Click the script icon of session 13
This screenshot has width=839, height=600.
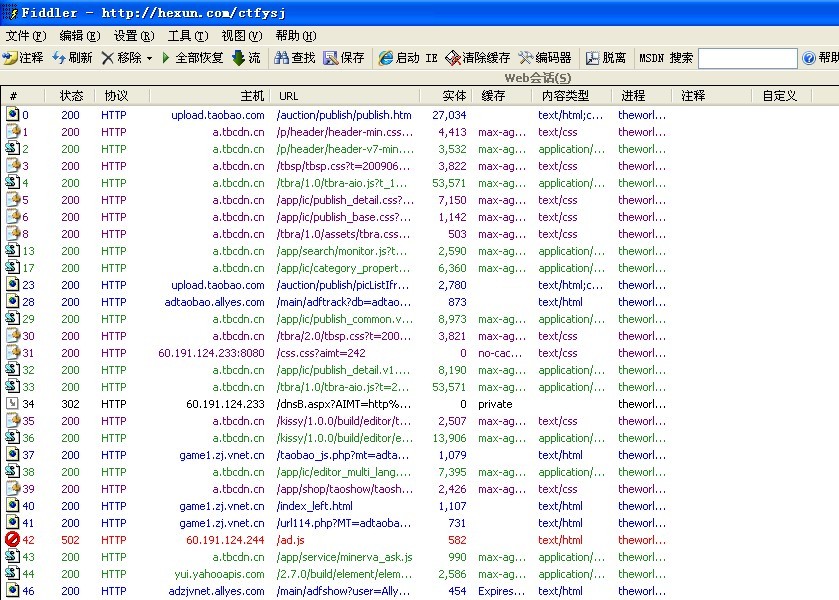(x=12, y=250)
